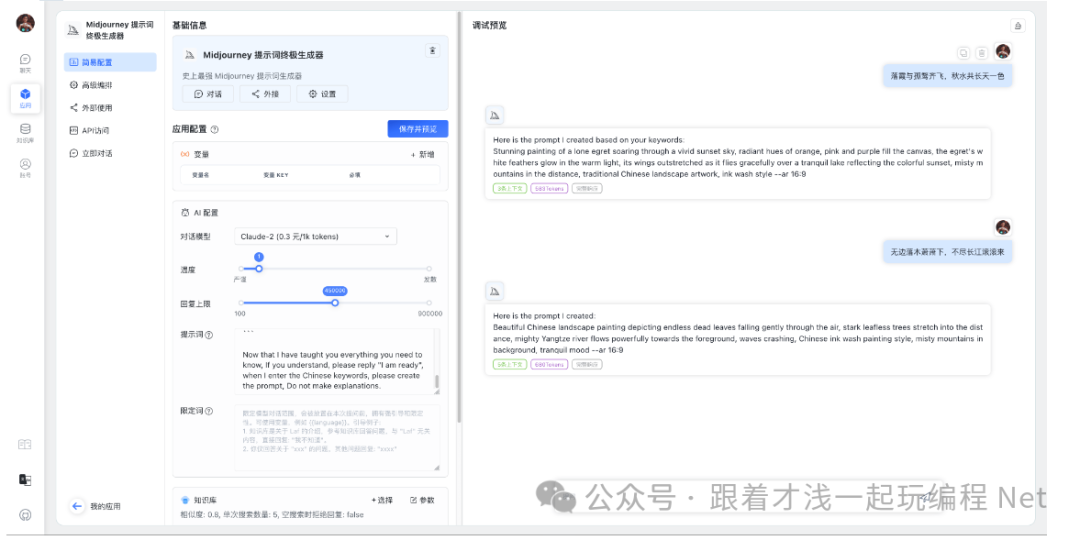Click the 3条上下文 tag on the first reply
Viewport: 1080px width, 540px height.
tap(510, 188)
